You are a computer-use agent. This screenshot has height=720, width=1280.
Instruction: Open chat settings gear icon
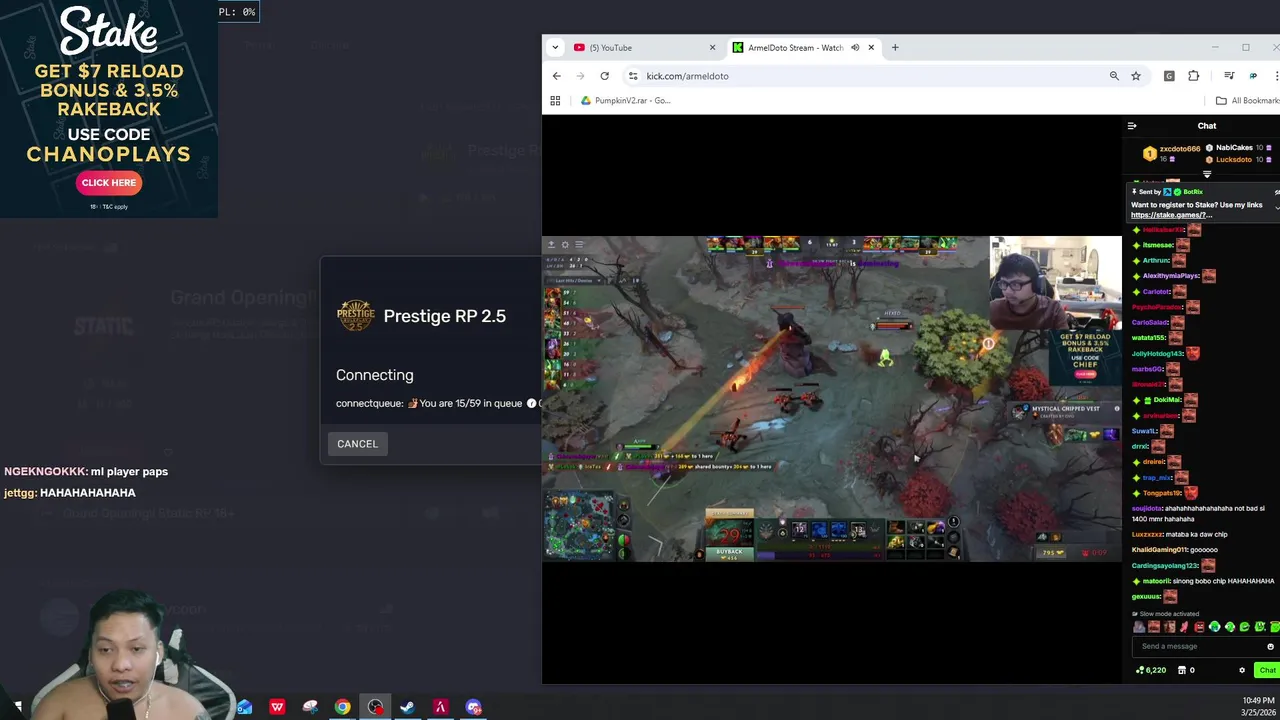[1242, 670]
